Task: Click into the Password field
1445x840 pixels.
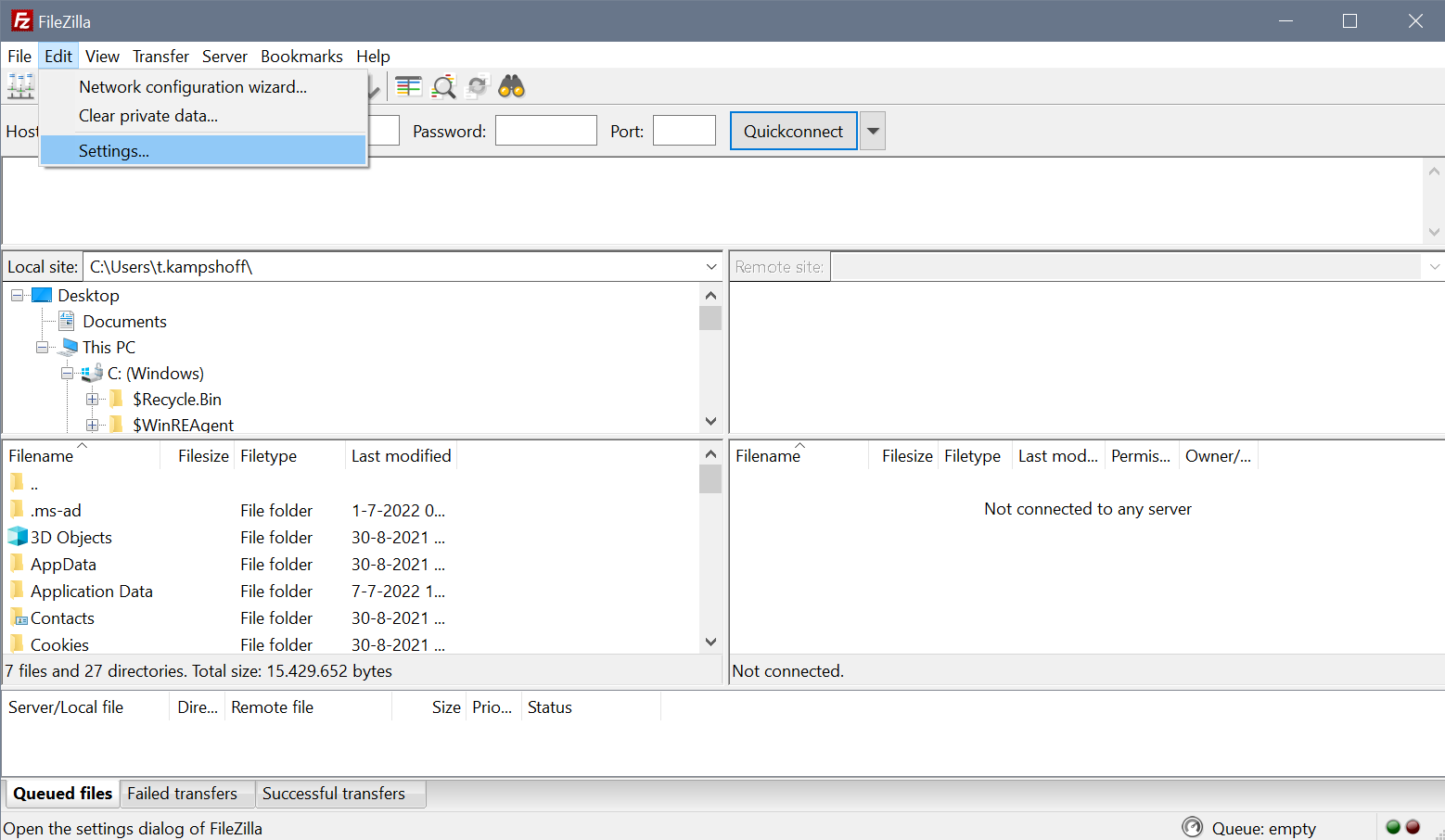Action: pos(546,131)
